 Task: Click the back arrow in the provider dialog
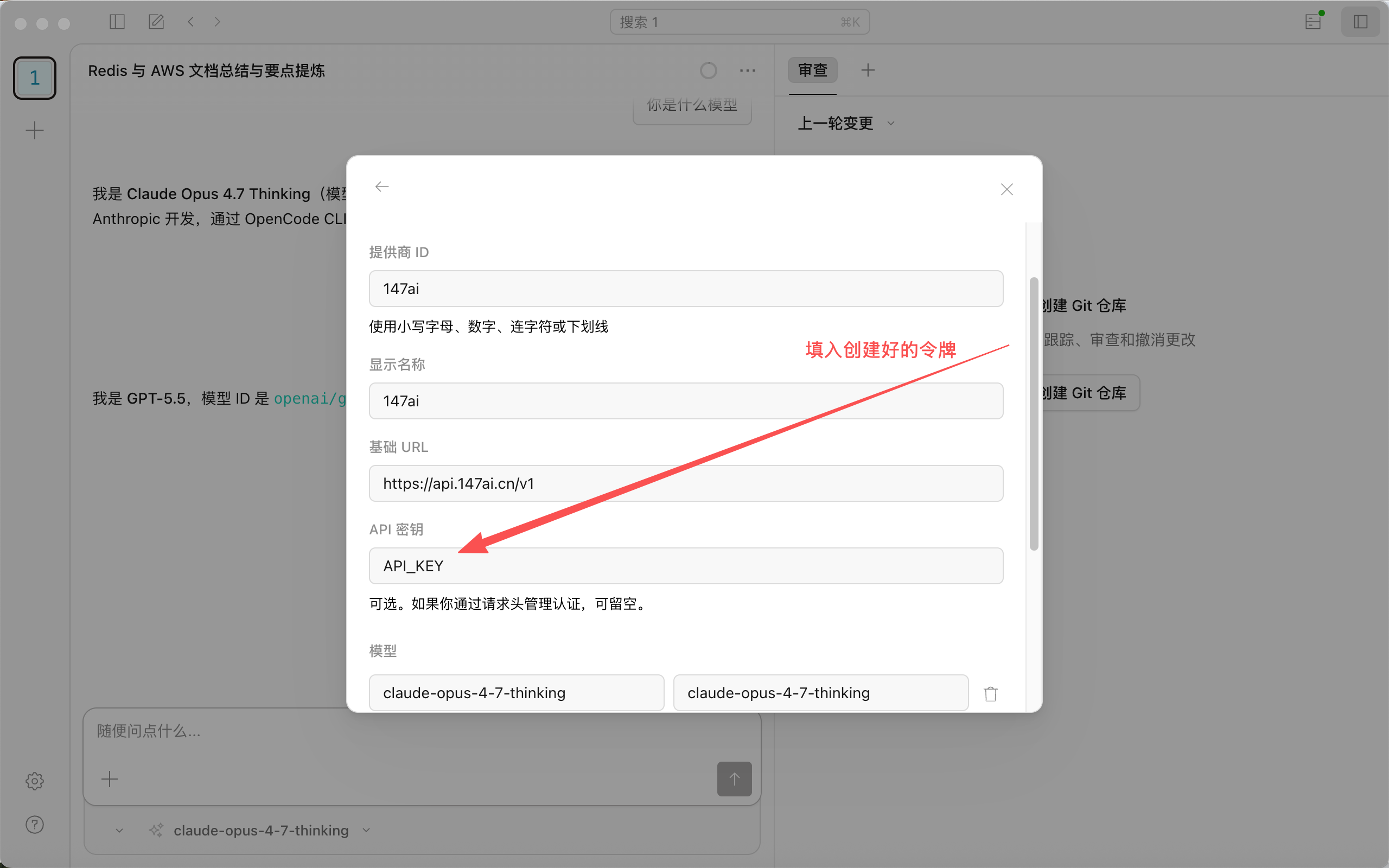coord(381,187)
